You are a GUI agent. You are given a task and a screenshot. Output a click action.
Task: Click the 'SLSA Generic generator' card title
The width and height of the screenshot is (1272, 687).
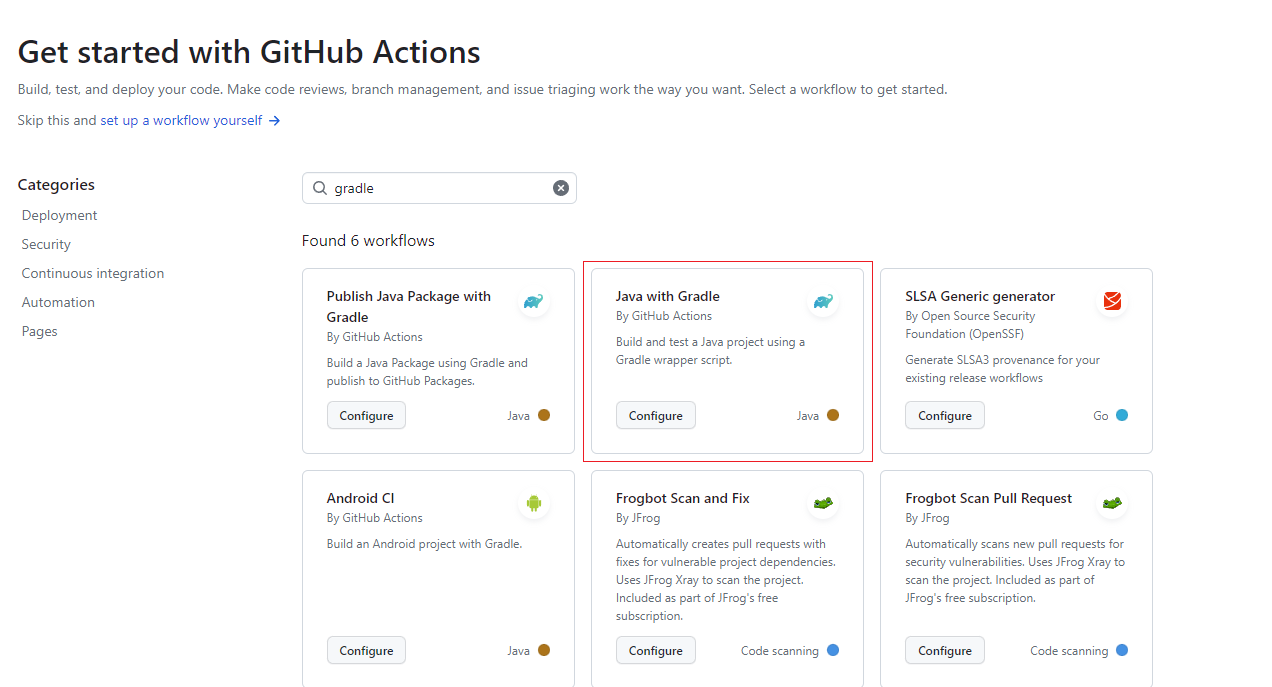point(980,296)
